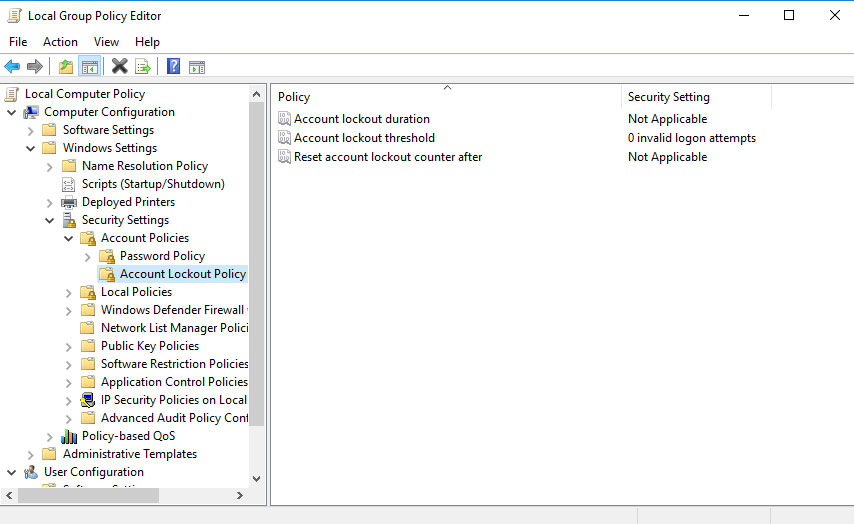854x524 pixels.
Task: Open the View menu
Action: pos(106,42)
